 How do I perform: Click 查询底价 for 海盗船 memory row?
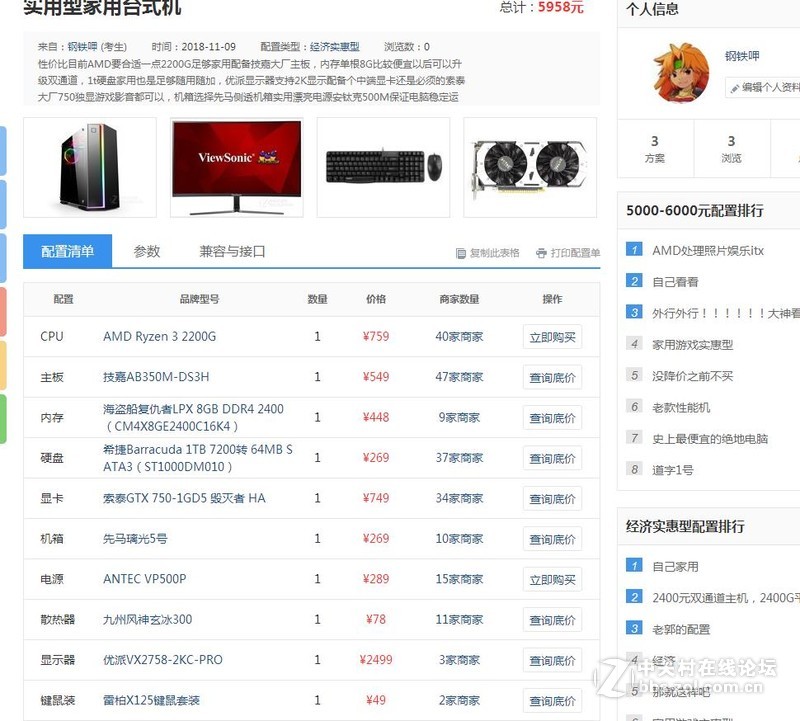click(553, 418)
